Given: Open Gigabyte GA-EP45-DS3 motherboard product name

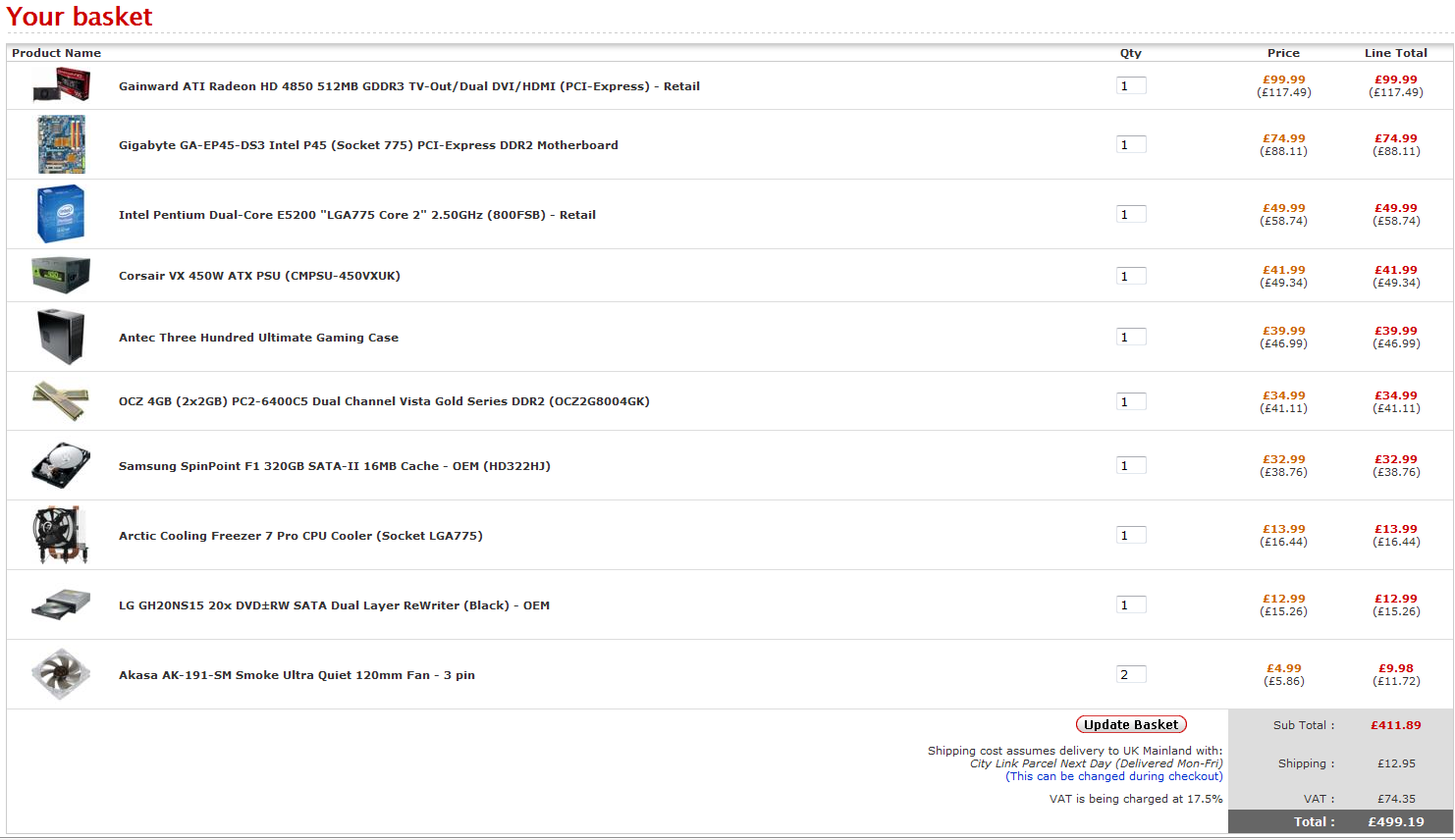Looking at the screenshot, I should pyautogui.click(x=368, y=145).
